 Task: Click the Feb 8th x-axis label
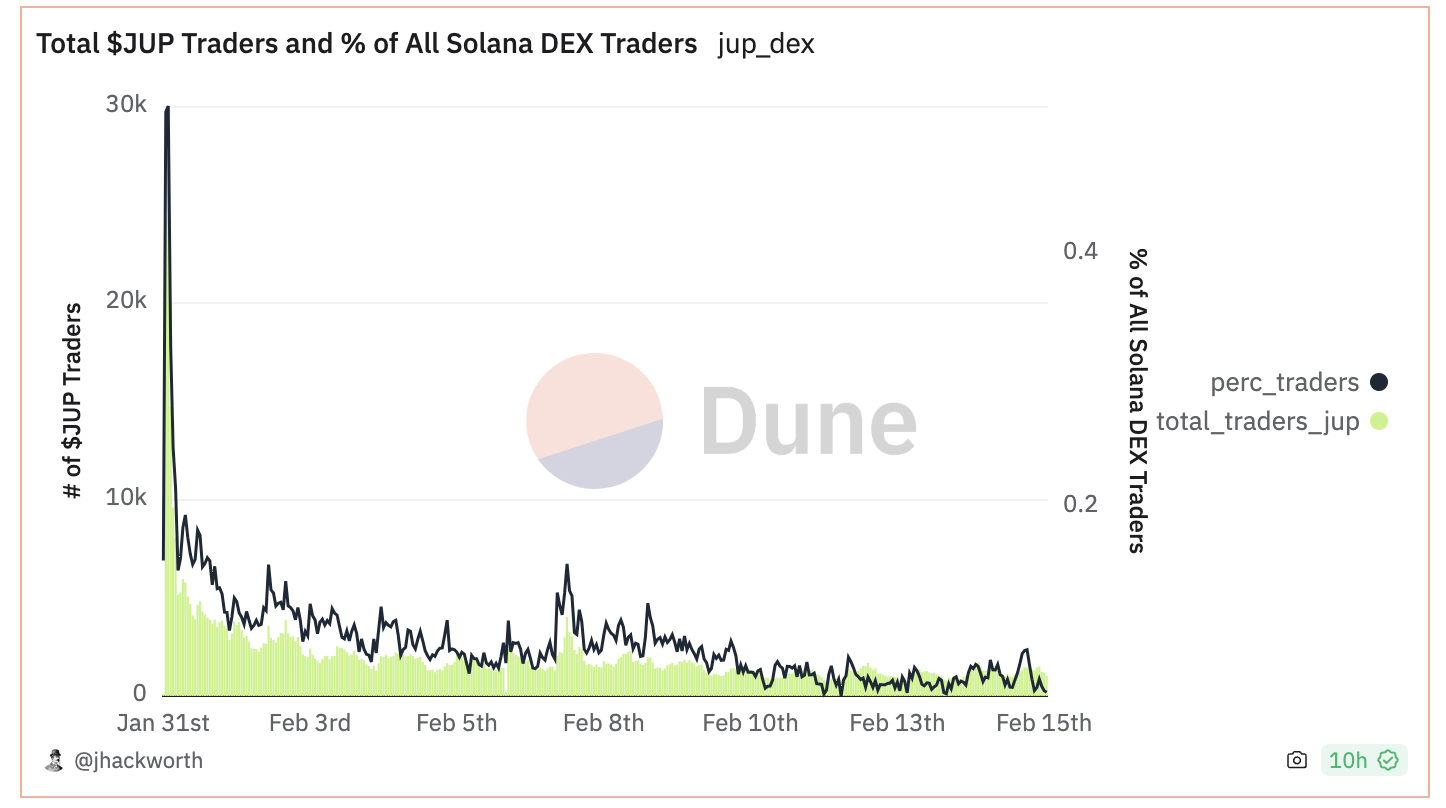(x=603, y=723)
